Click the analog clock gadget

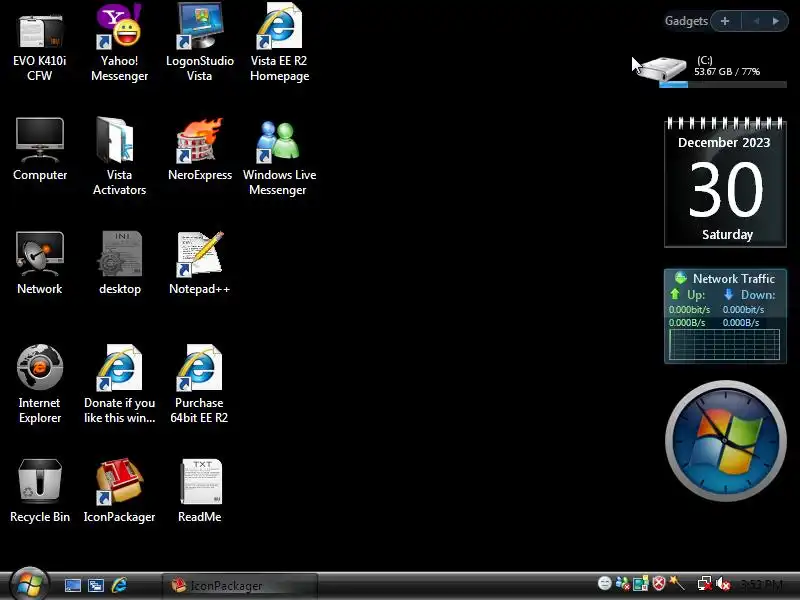tap(726, 441)
